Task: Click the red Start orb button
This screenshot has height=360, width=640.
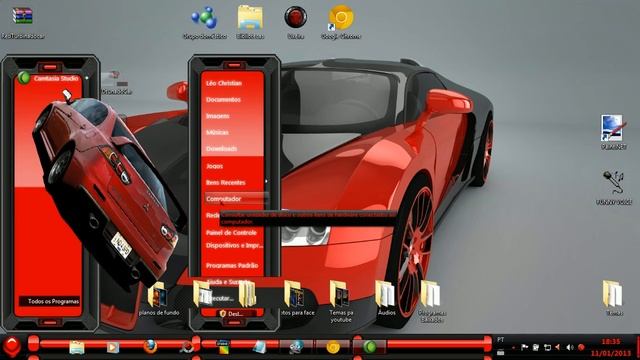Action: (x=12, y=346)
